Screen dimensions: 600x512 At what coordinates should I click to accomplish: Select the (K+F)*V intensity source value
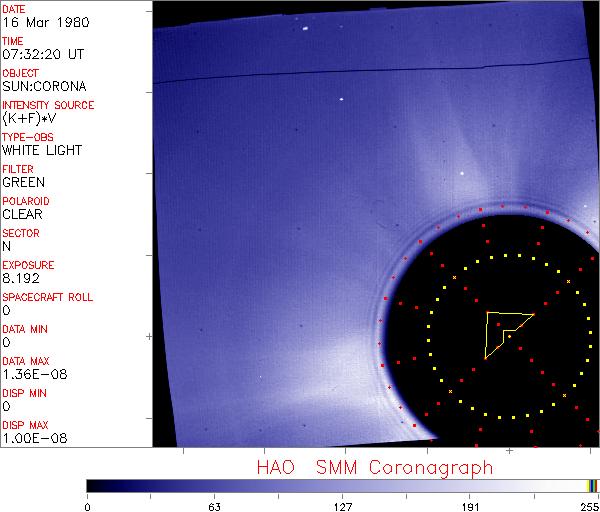coord(28,119)
